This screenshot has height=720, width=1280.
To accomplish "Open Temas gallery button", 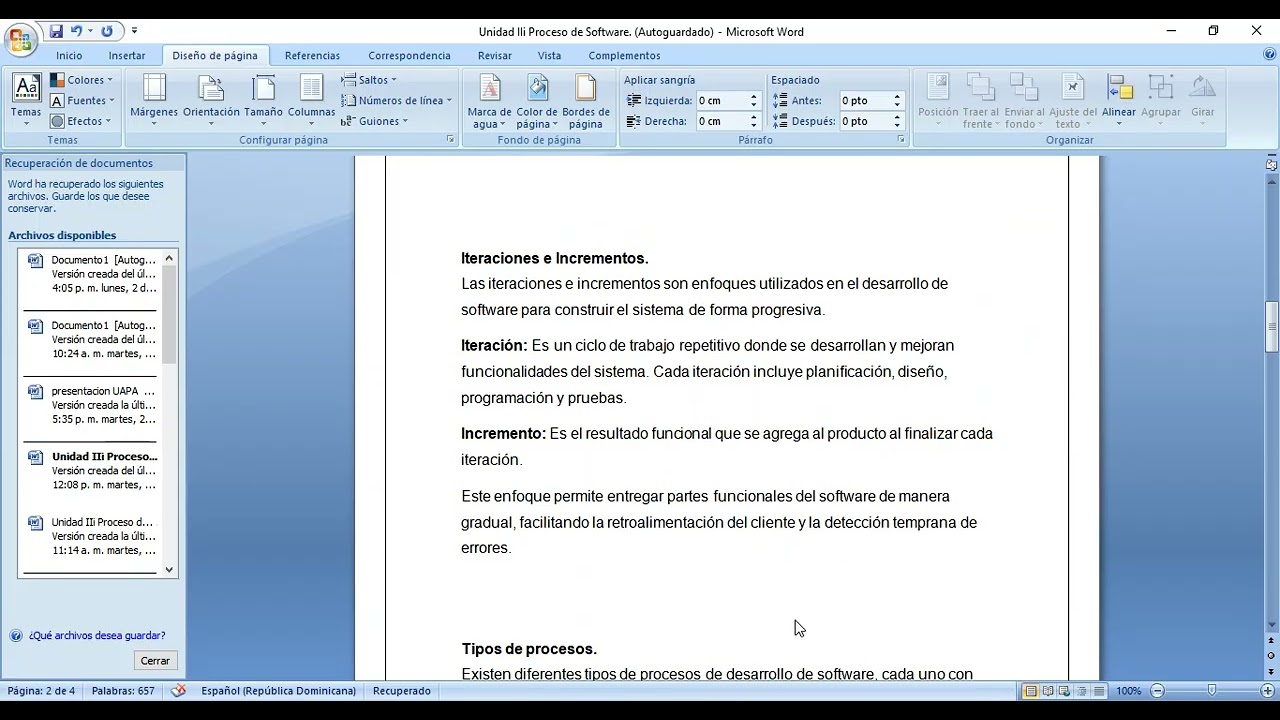I will pos(26,101).
